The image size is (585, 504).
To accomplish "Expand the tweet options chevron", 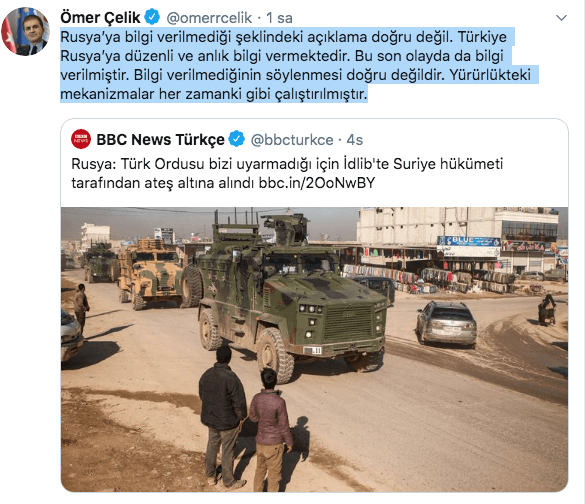I will coord(561,18).
